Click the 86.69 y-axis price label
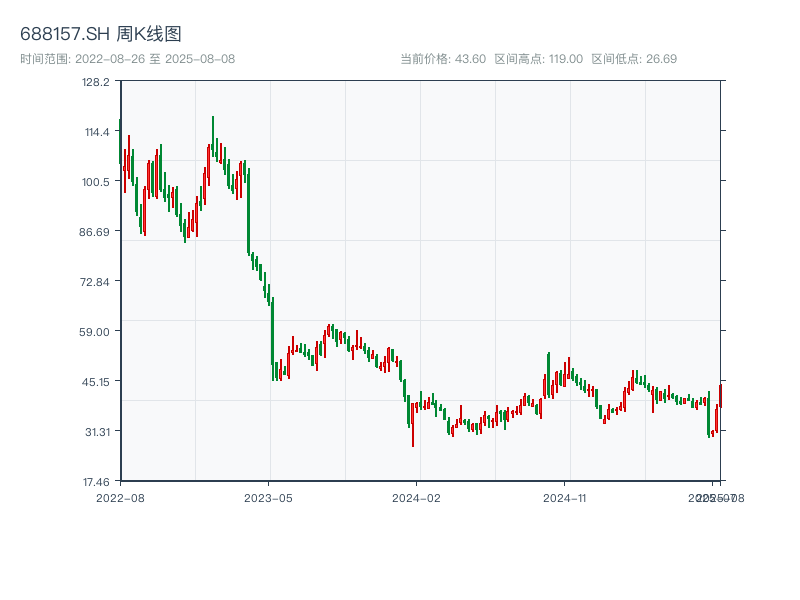The height and width of the screenshot is (600, 800). tap(96, 232)
